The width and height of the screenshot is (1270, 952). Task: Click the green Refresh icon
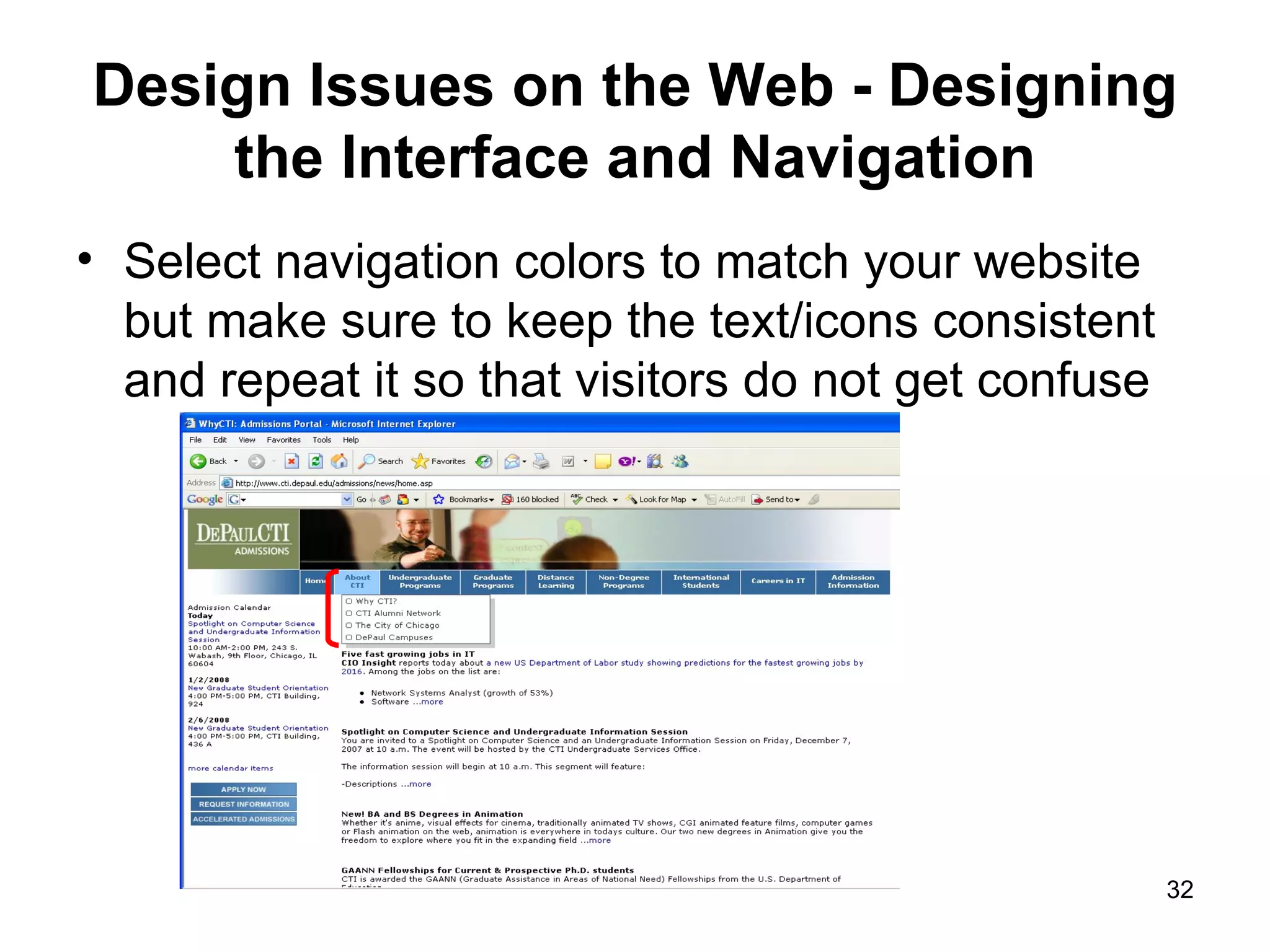[x=316, y=461]
